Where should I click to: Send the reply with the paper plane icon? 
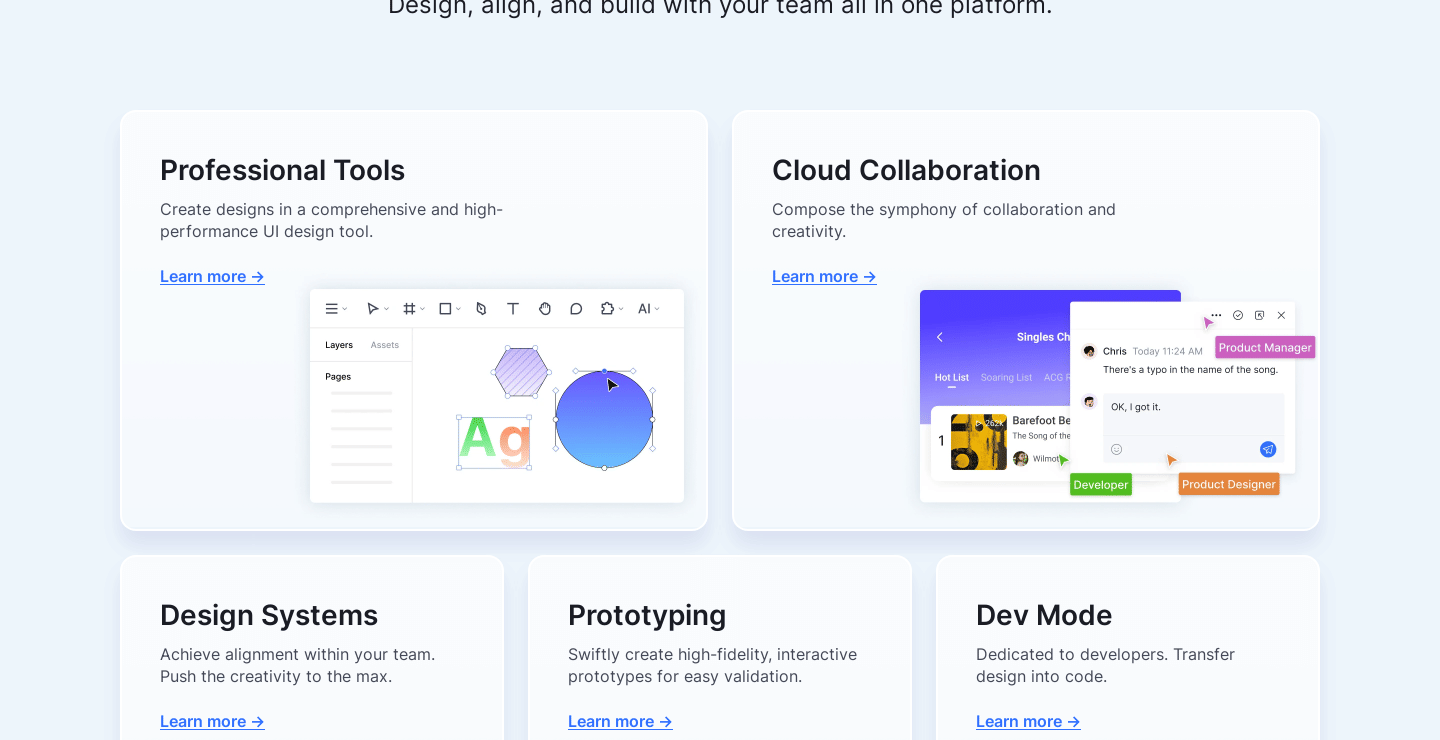pyautogui.click(x=1268, y=449)
